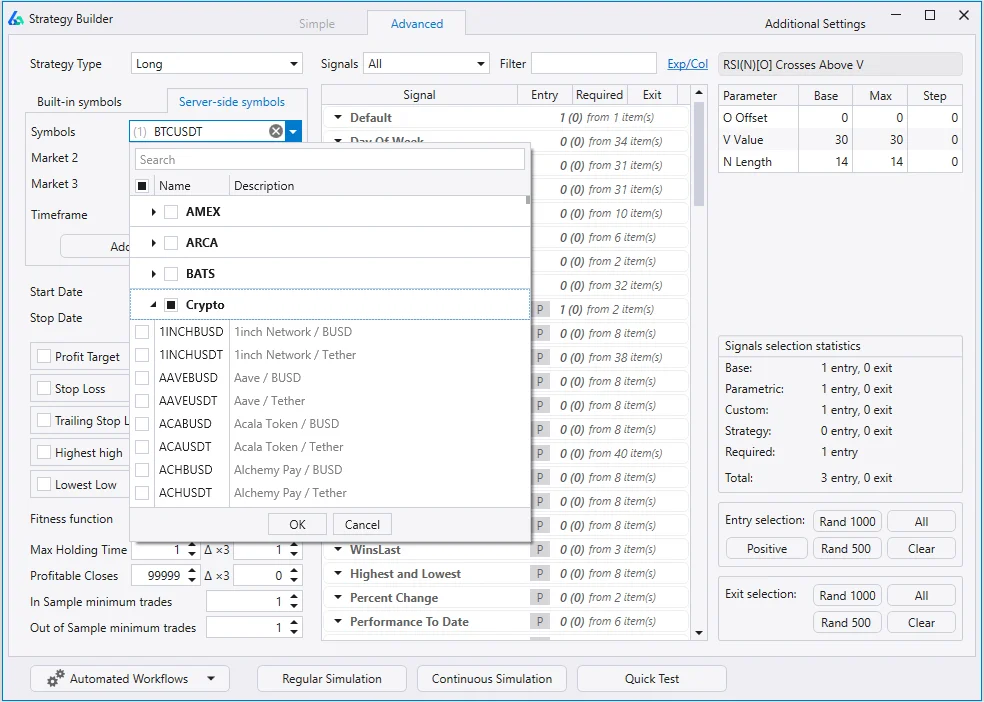The width and height of the screenshot is (984, 702).
Task: Check the AAVEBUSD symbol checkbox
Action: pos(142,378)
